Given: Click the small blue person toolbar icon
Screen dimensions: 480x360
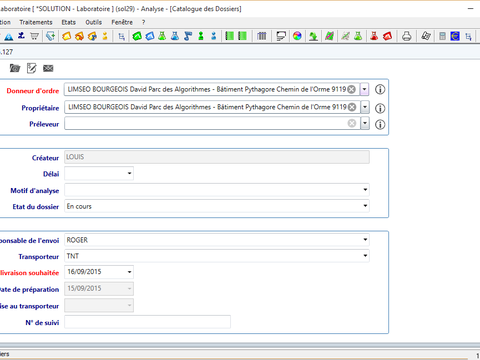Looking at the screenshot, I should click(214, 36).
